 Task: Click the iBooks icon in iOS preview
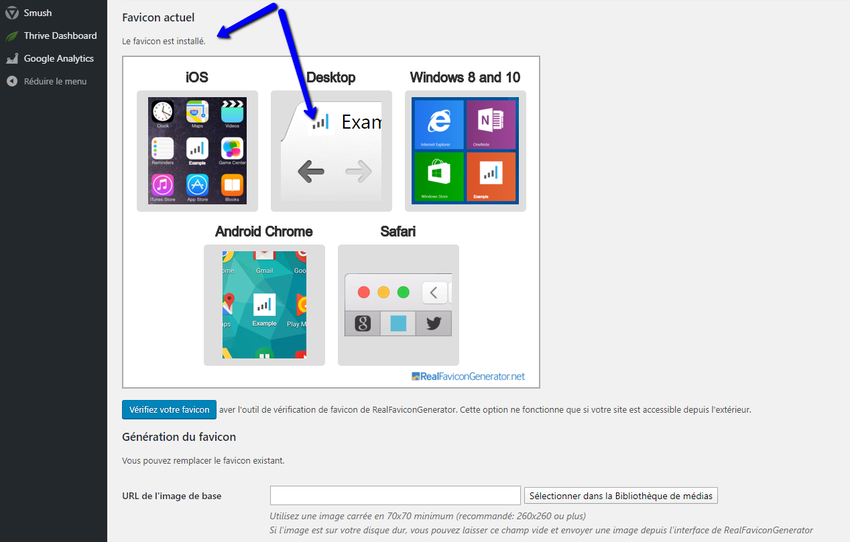tap(232, 185)
